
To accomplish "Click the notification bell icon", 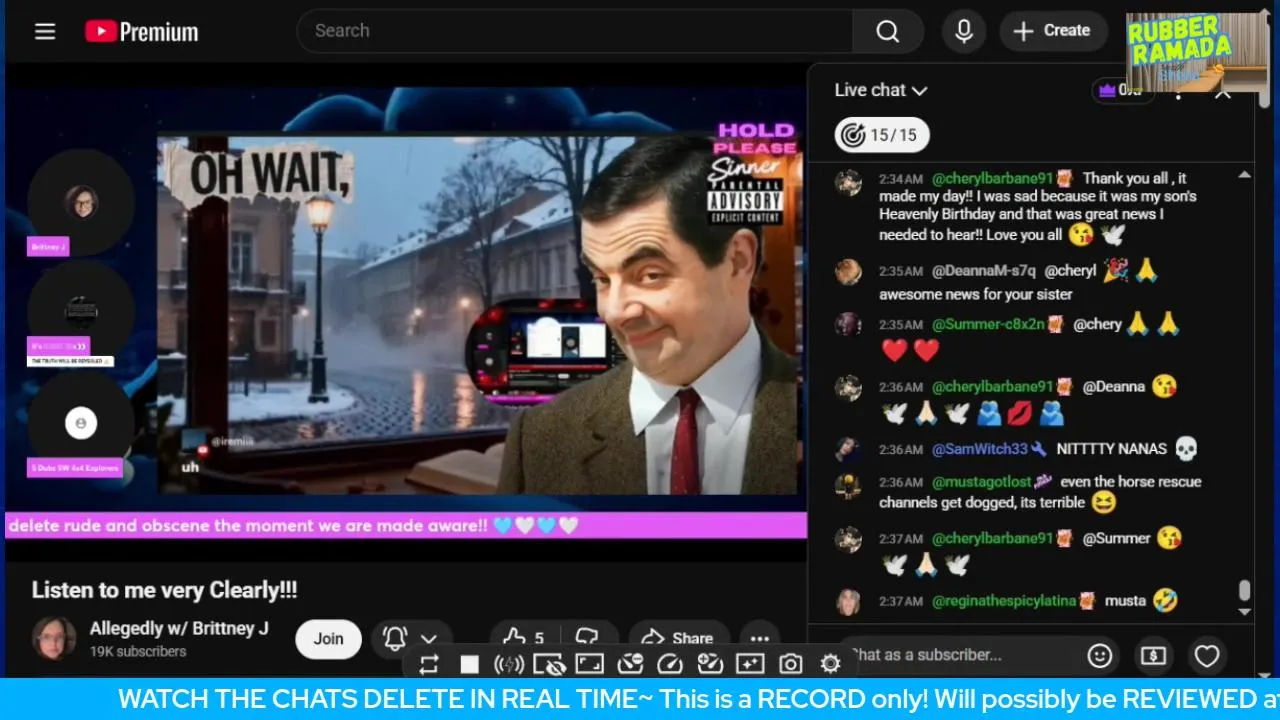I will (395, 638).
